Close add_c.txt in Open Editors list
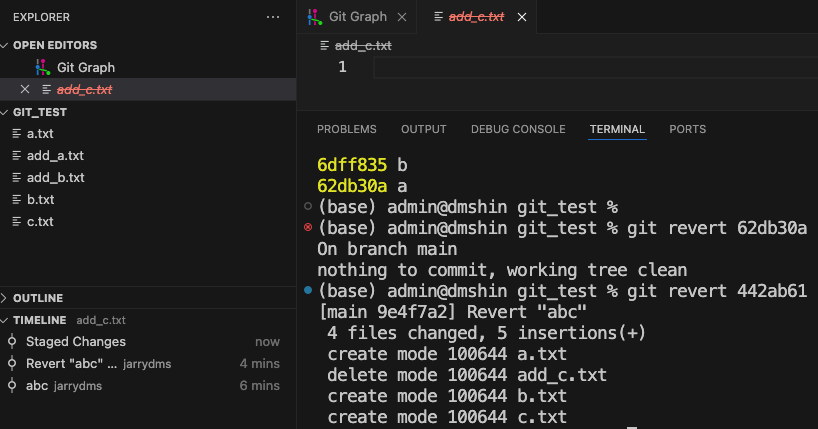818x429 pixels. (x=25, y=89)
